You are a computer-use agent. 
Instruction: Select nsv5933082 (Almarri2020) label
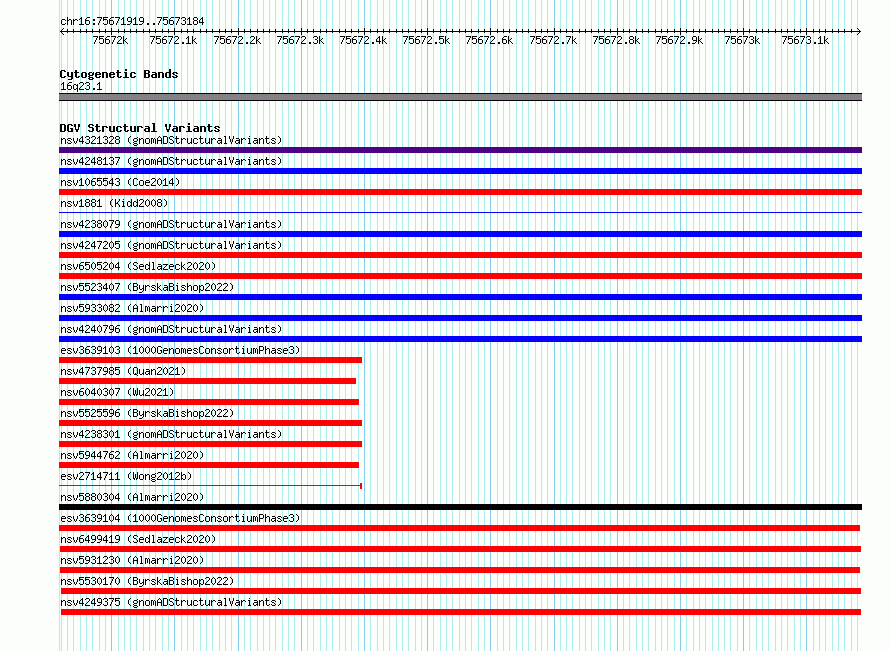(x=132, y=308)
